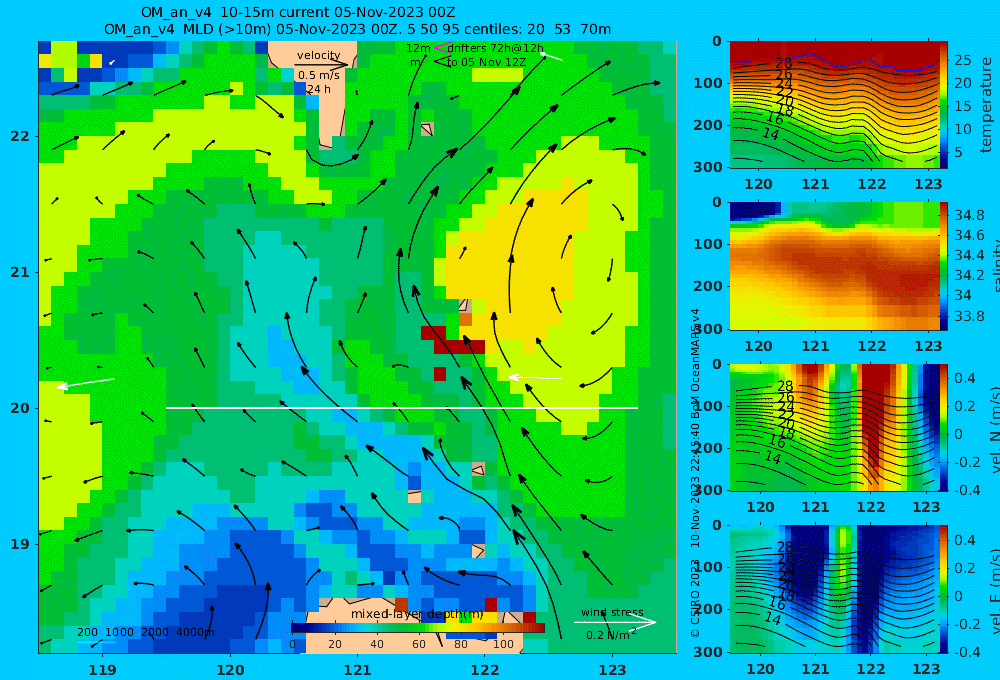This screenshot has width=1000, height=680.
Task: Click longitude label "119" on the main map
Action: pos(102,670)
